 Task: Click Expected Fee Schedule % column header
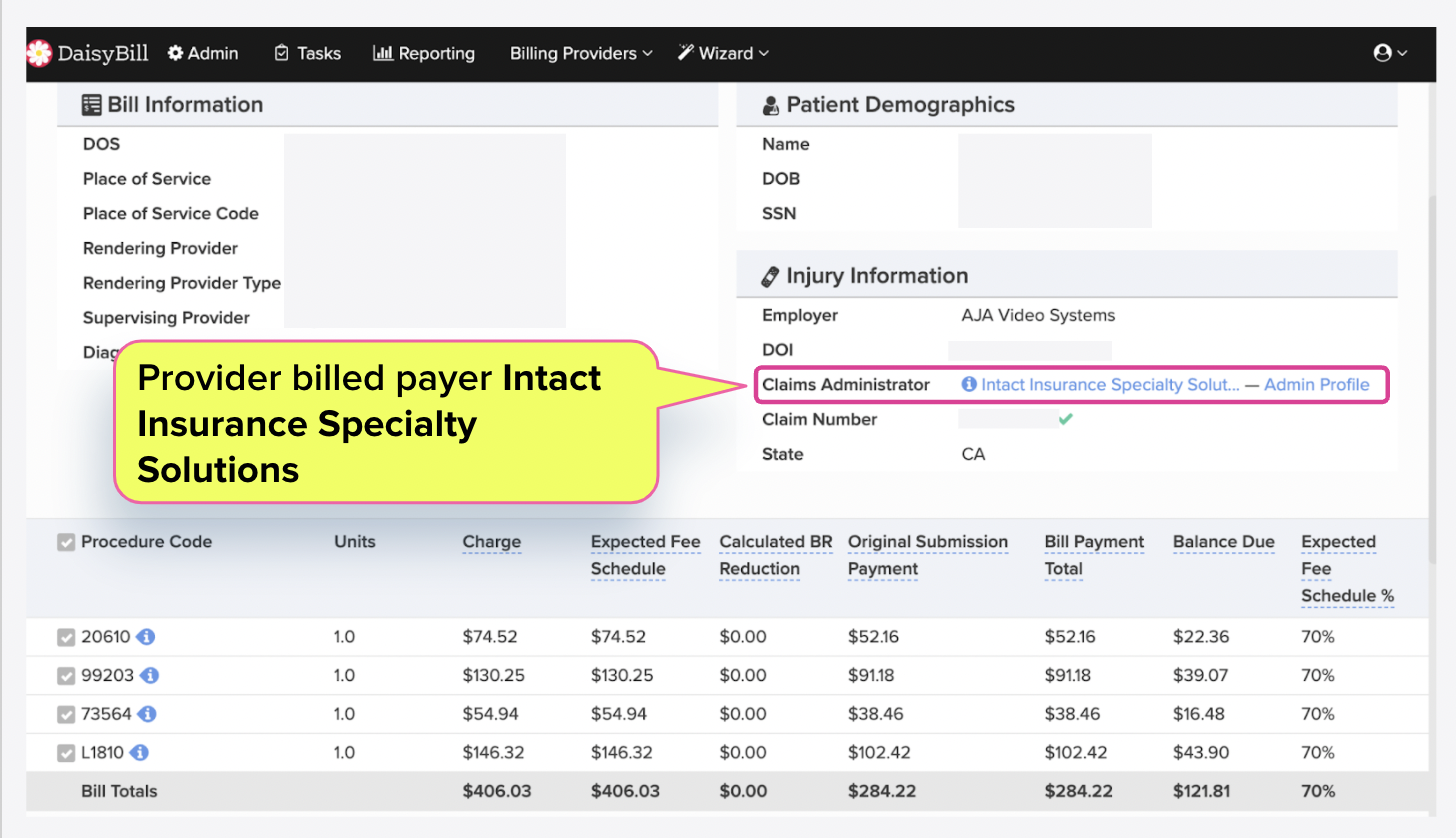tap(1347, 568)
